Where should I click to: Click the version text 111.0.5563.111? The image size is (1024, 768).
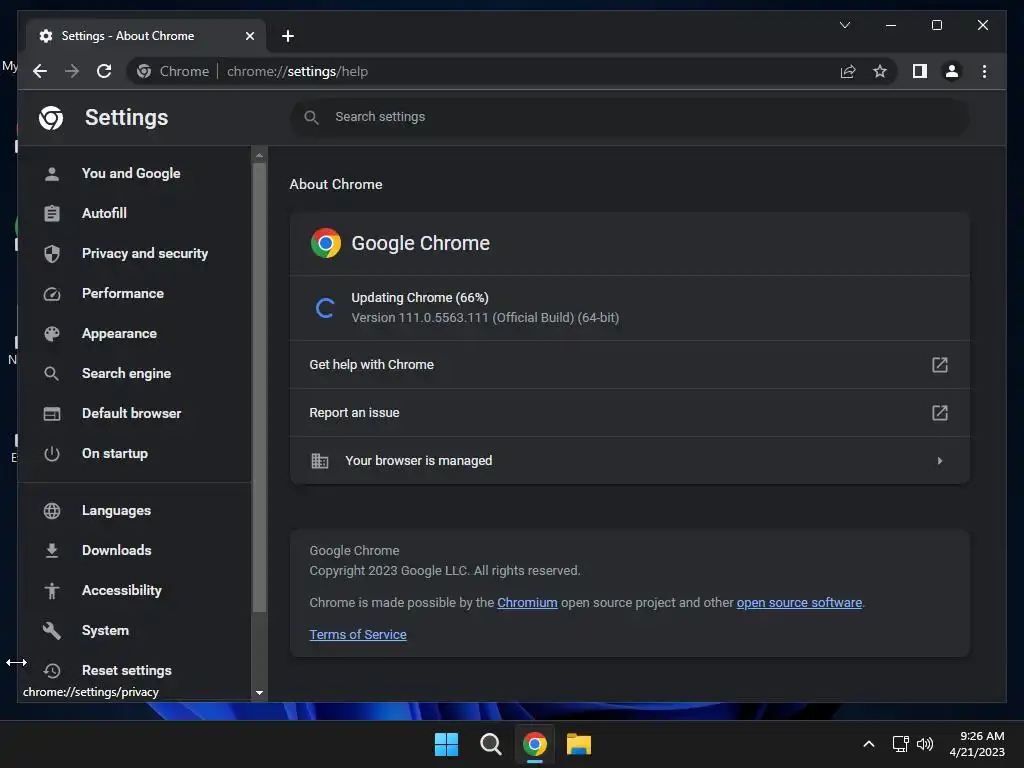click(x=485, y=318)
